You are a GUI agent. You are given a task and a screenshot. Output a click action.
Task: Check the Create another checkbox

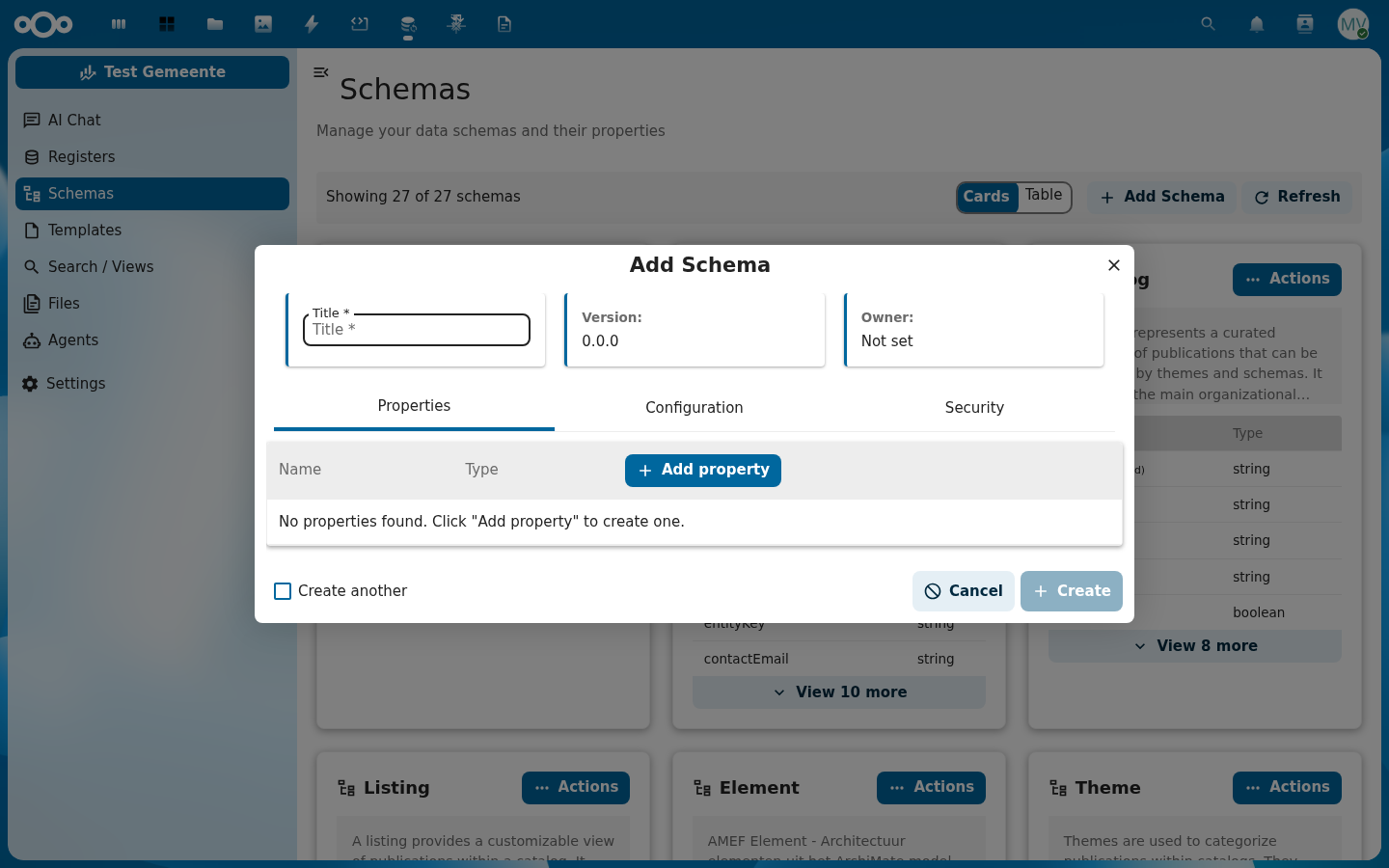coord(283,591)
